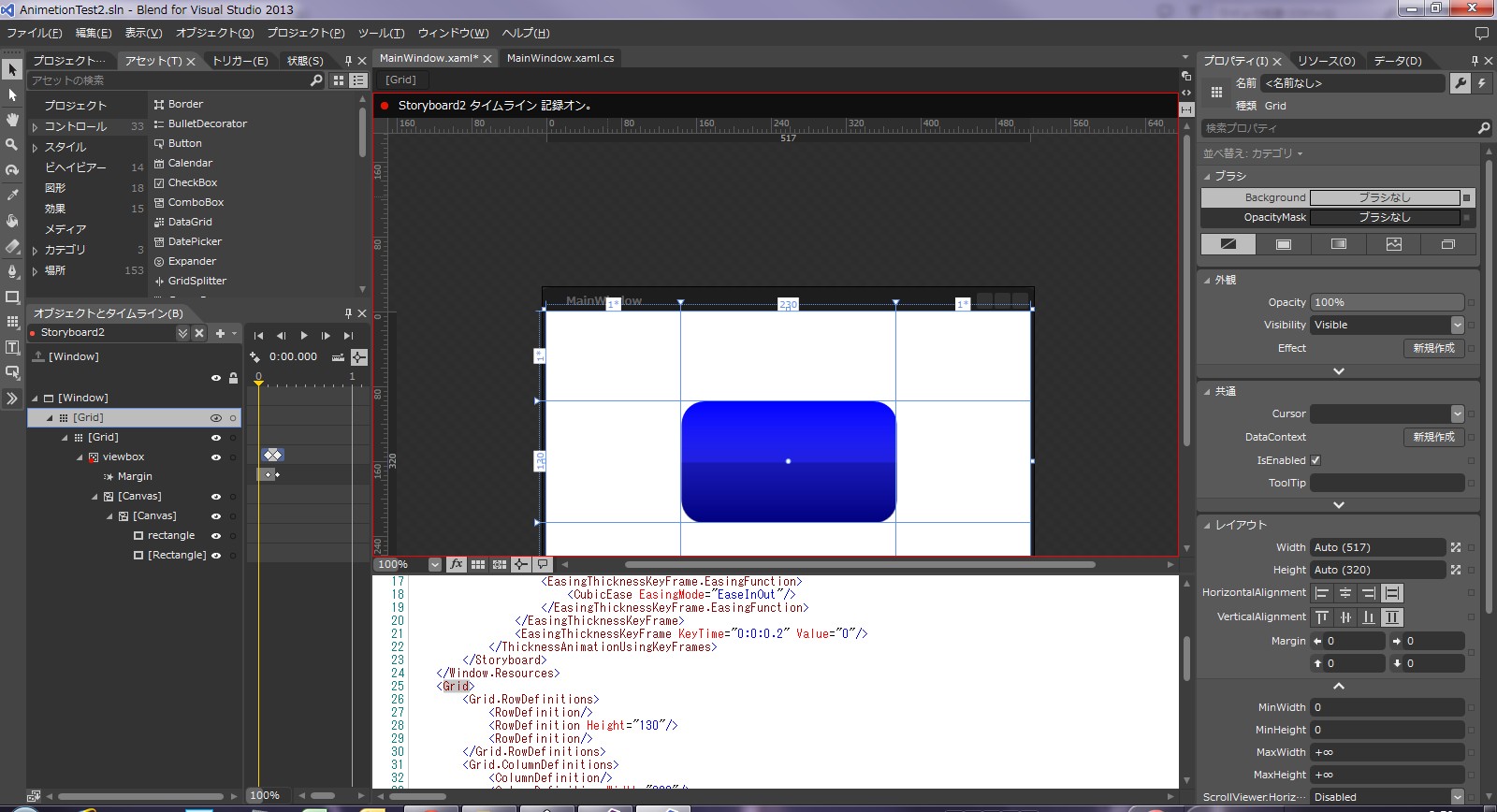Click the Zoom magnifier tool
The height and width of the screenshot is (812, 1497).
12,145
